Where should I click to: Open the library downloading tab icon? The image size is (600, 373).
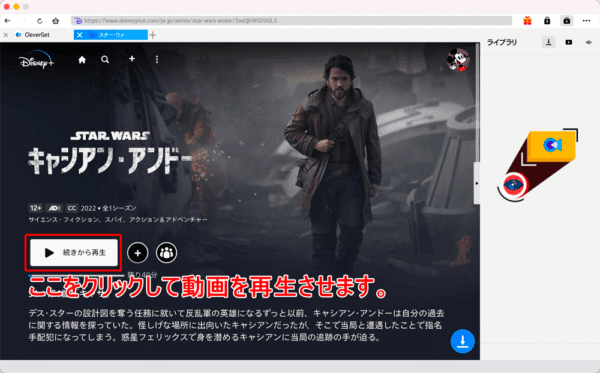pyautogui.click(x=549, y=42)
